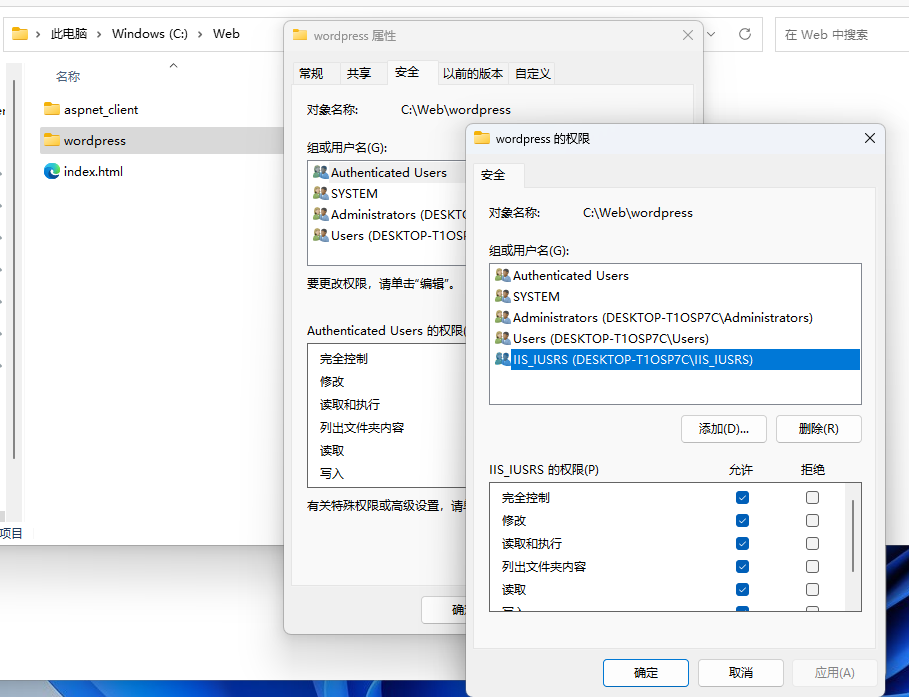Check 拒绝 for 读取和执行
This screenshot has width=909, height=697.
tap(812, 543)
